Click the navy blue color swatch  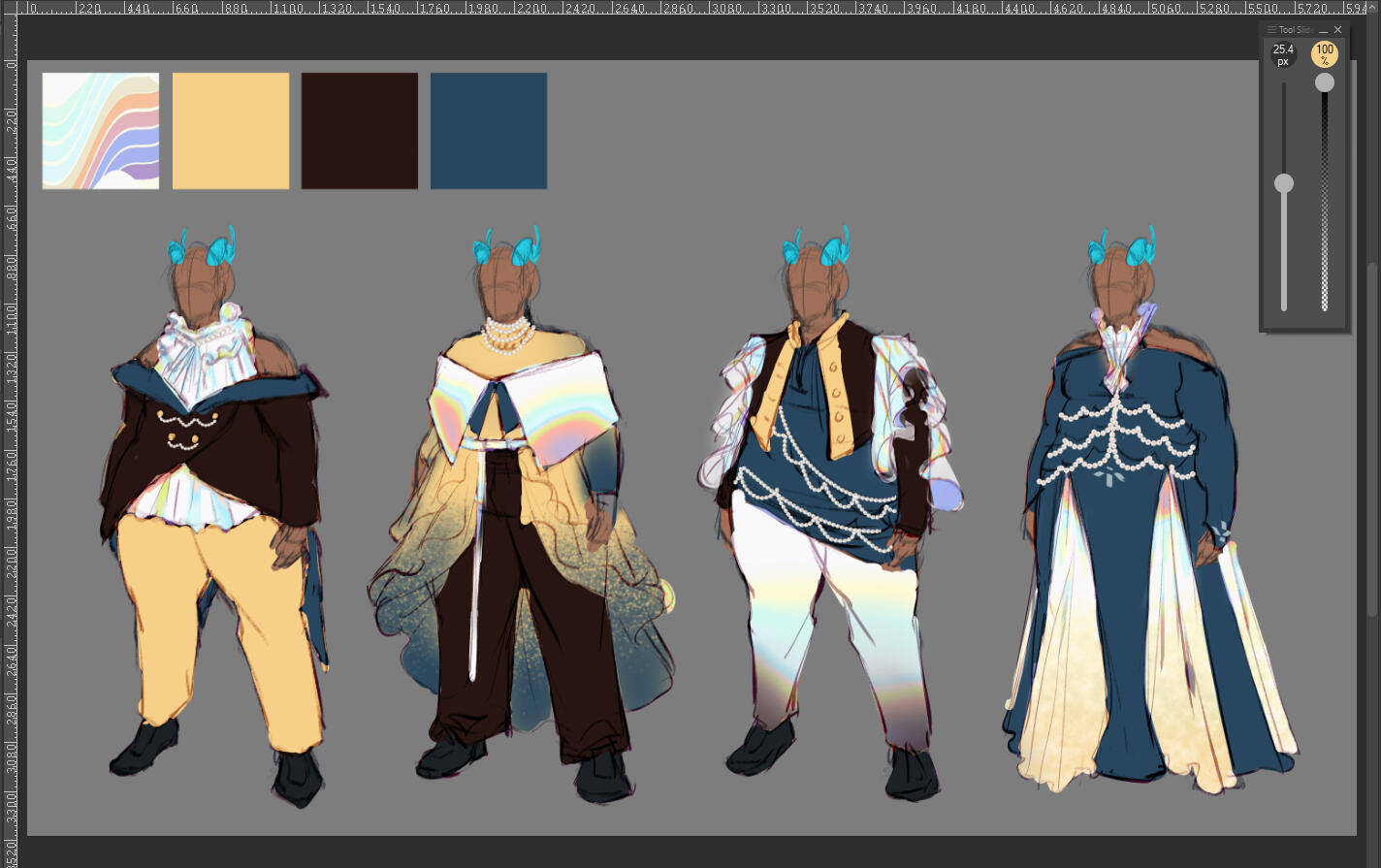pyautogui.click(x=489, y=131)
